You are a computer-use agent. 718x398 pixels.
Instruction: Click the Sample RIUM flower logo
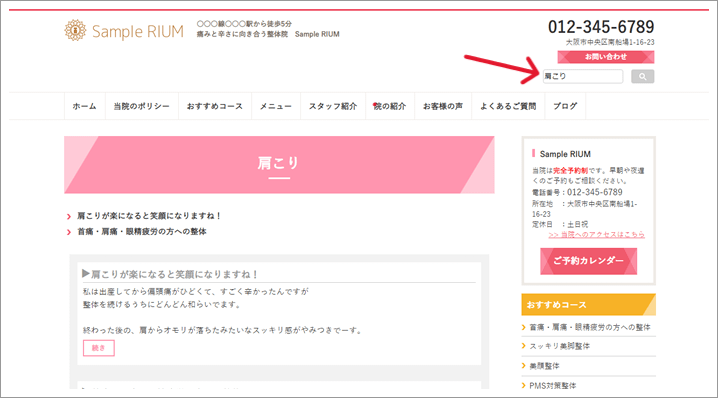(x=75, y=31)
